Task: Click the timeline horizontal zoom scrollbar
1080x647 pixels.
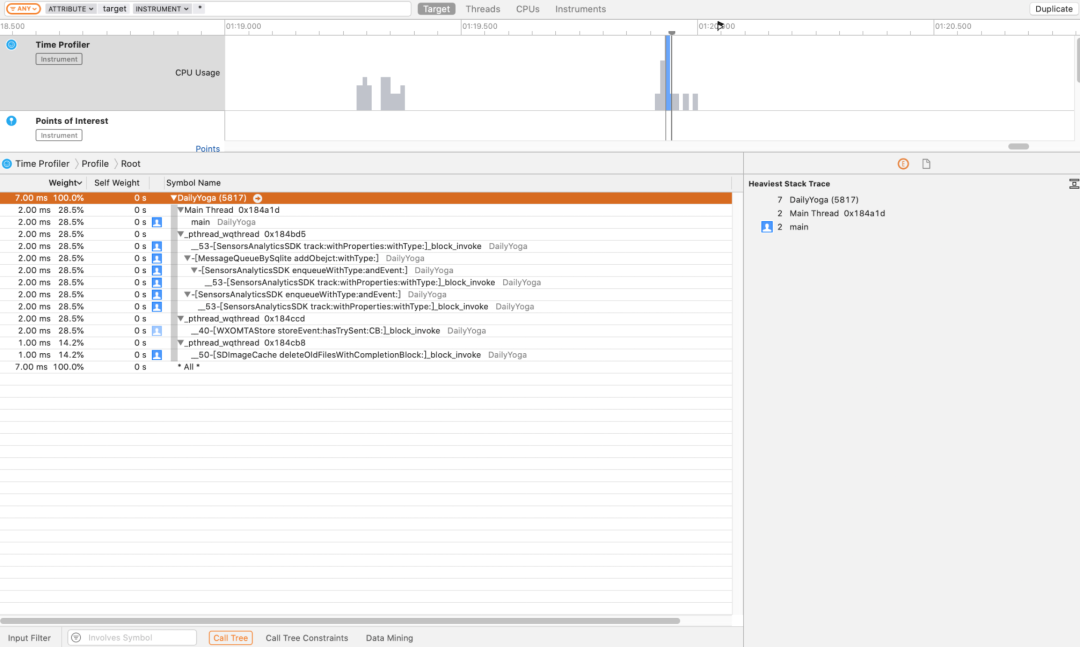Action: (x=1018, y=146)
